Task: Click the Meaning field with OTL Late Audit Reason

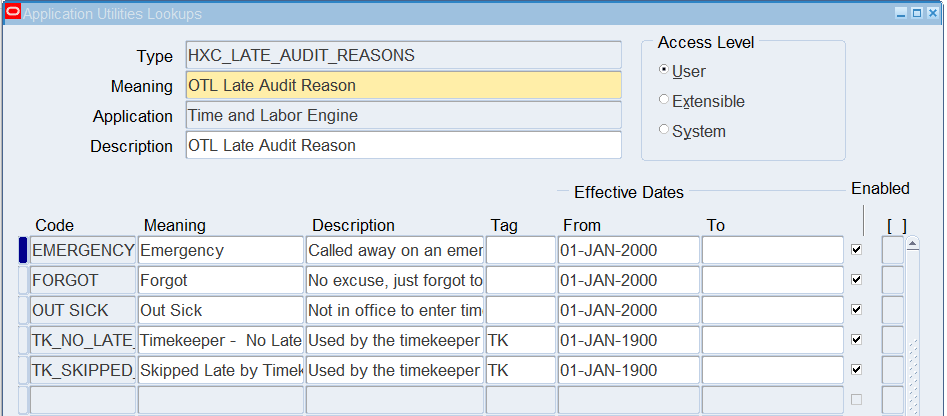Action: [403, 85]
